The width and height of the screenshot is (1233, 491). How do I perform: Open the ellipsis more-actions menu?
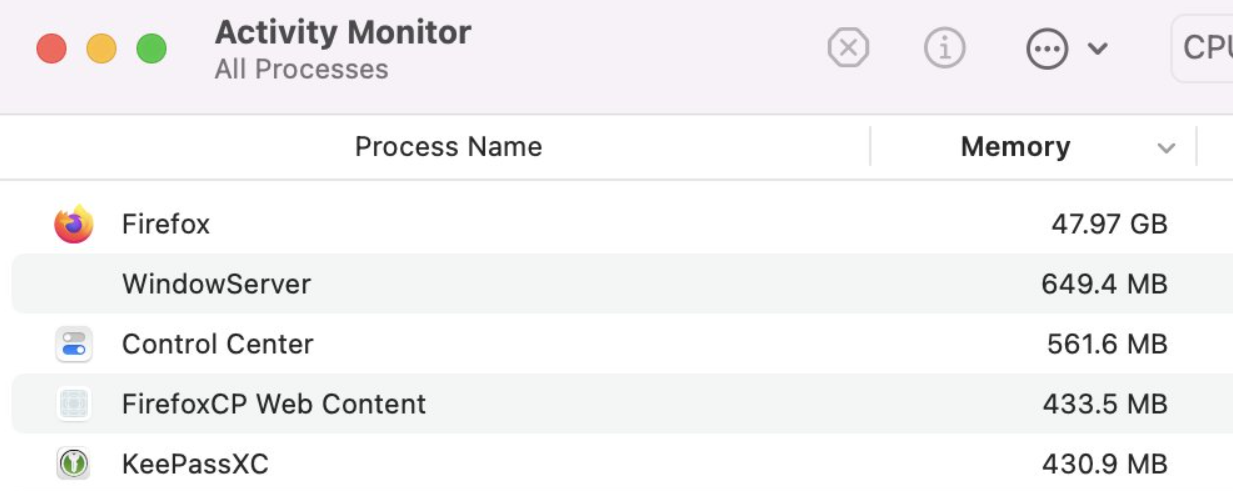point(1047,48)
